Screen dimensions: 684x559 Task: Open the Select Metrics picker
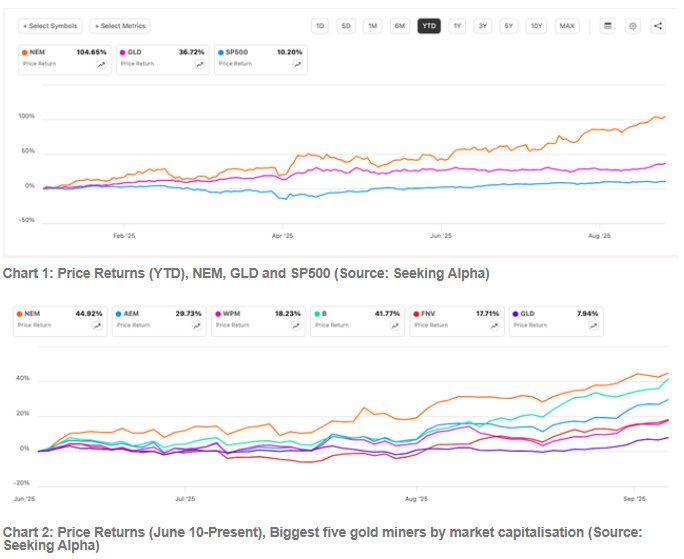[x=121, y=26]
